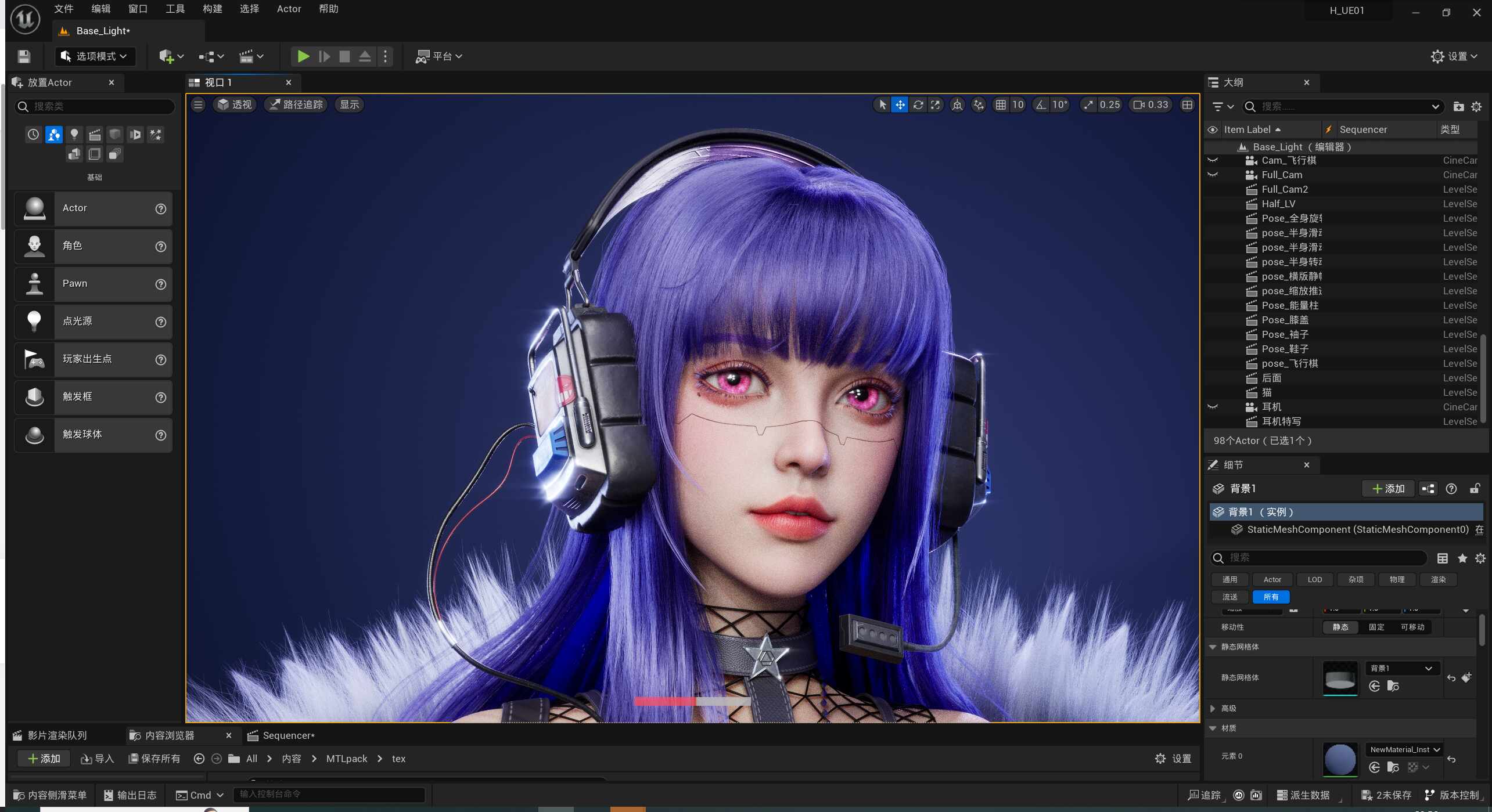Open NewMaterial_Inst material dropdown
The width and height of the screenshot is (1492, 812).
[1403, 749]
